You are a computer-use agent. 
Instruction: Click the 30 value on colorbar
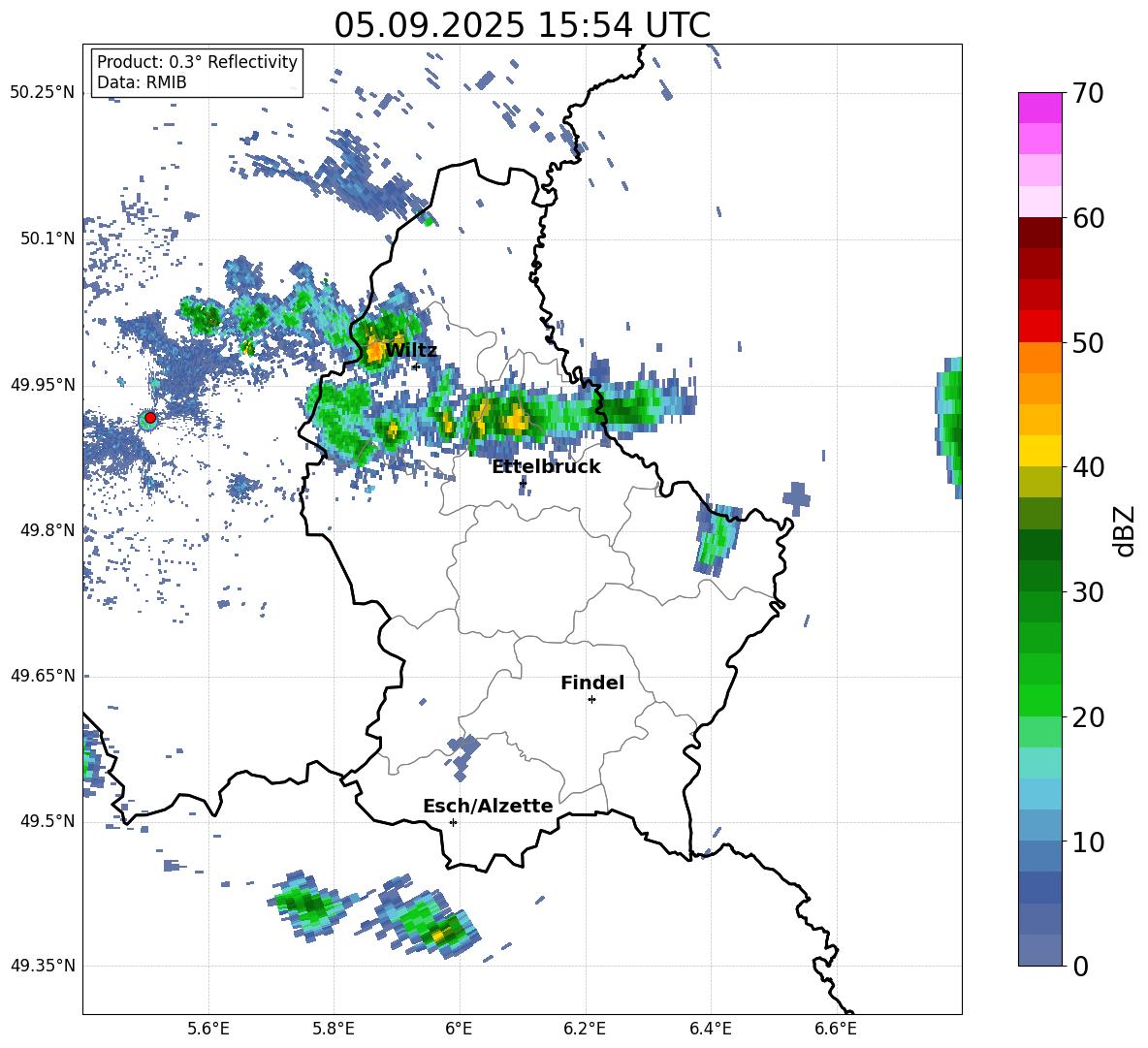pyautogui.click(x=1087, y=591)
